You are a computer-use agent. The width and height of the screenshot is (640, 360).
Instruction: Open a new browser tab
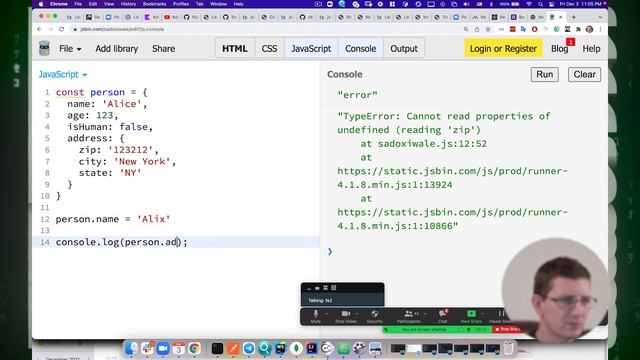(573, 17)
